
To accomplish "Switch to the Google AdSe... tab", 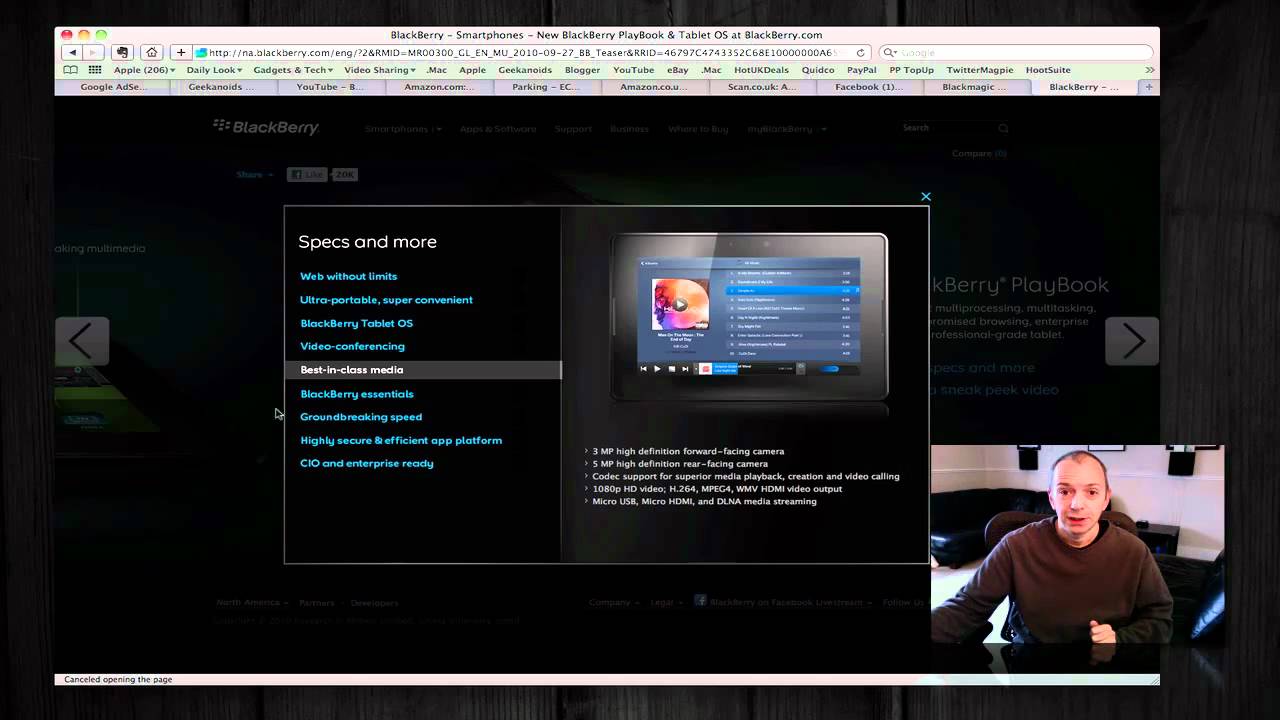I will (113, 87).
